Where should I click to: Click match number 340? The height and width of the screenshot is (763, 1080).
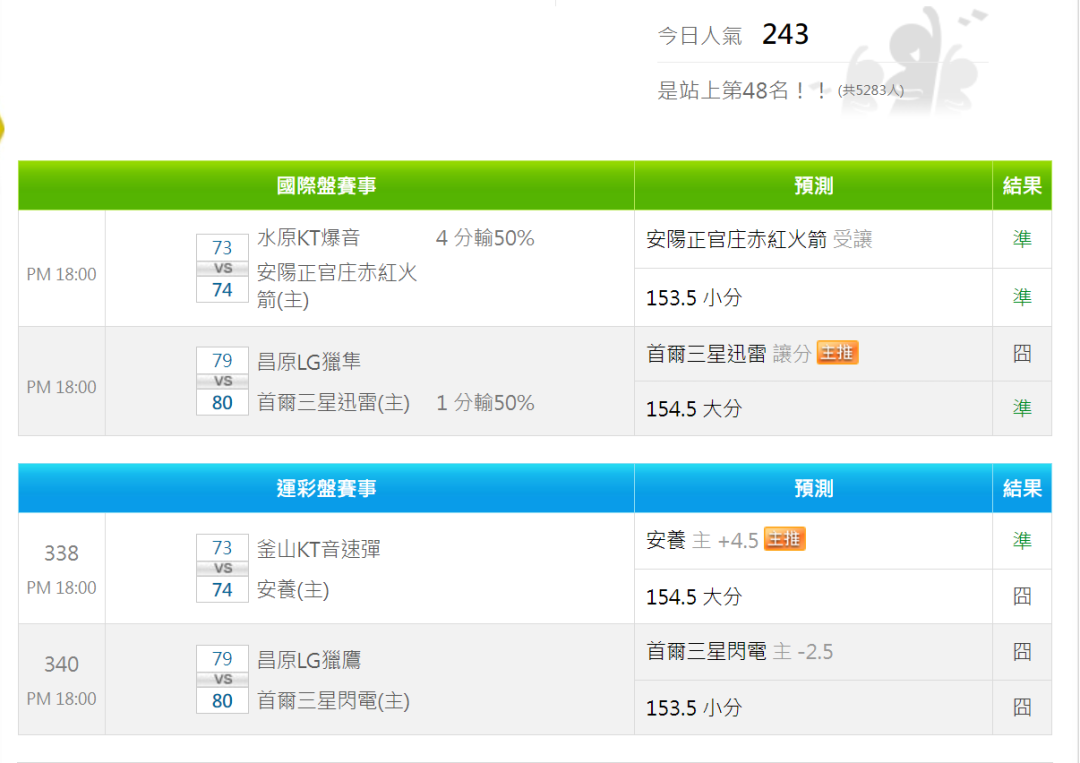pyautogui.click(x=61, y=664)
